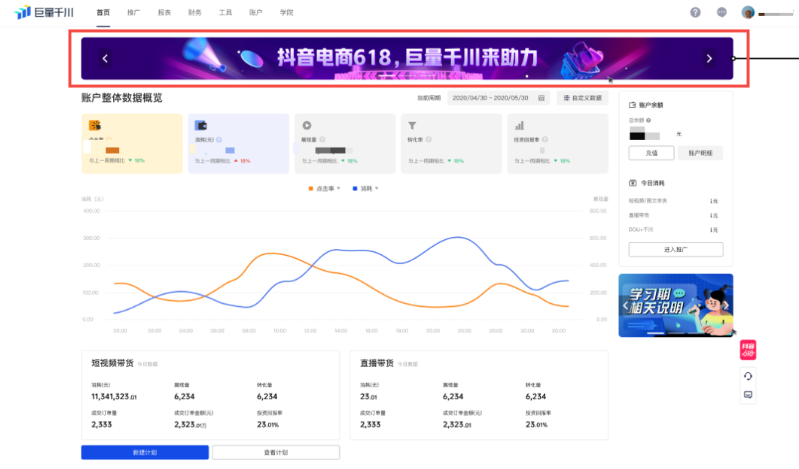Click the 账户整体数据概览 heading
This screenshot has height=469, width=799.
pyautogui.click(x=121, y=98)
